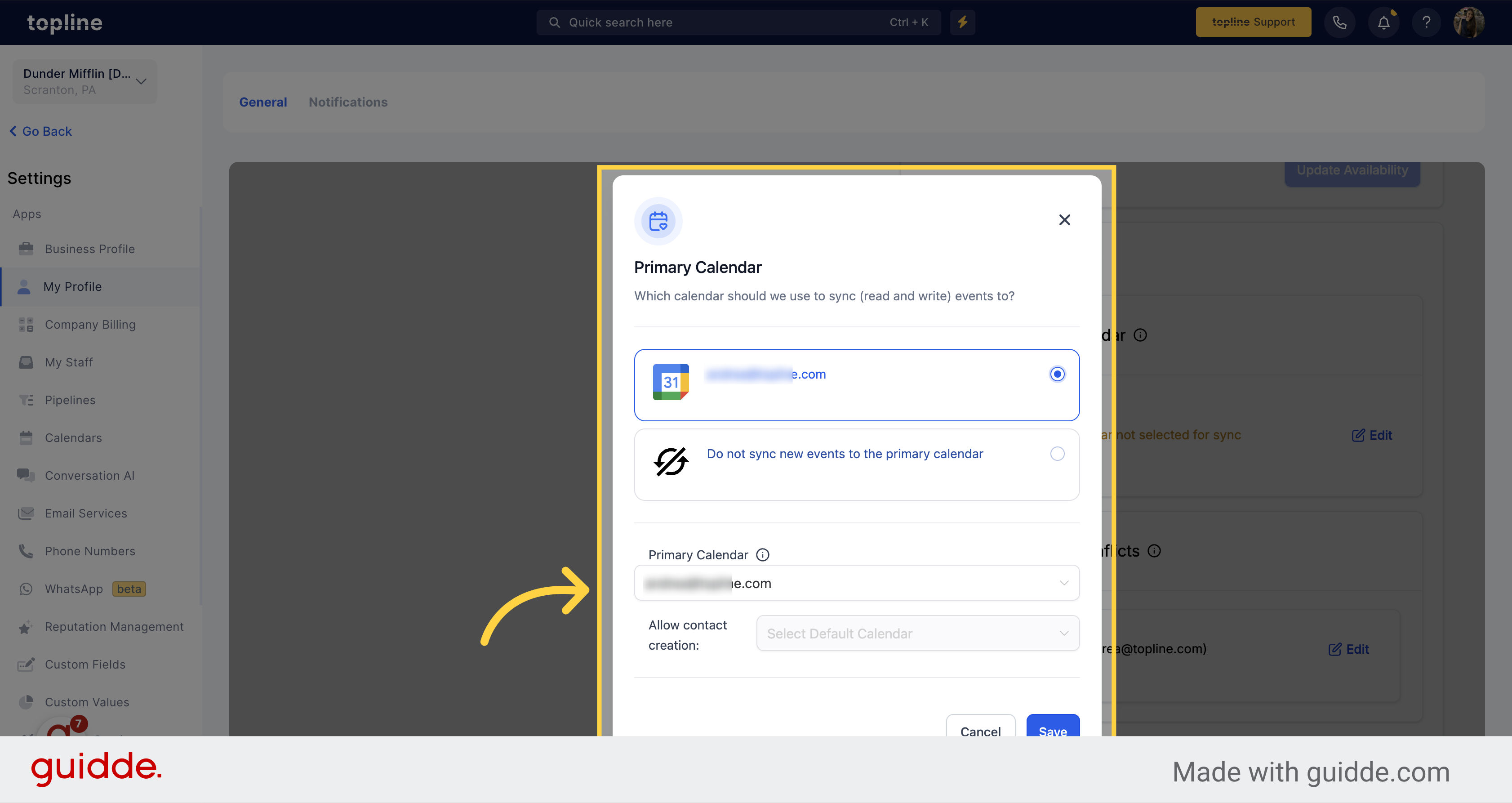Click the Email Services envelope icon
The width and height of the screenshot is (1512, 803).
(x=26, y=513)
